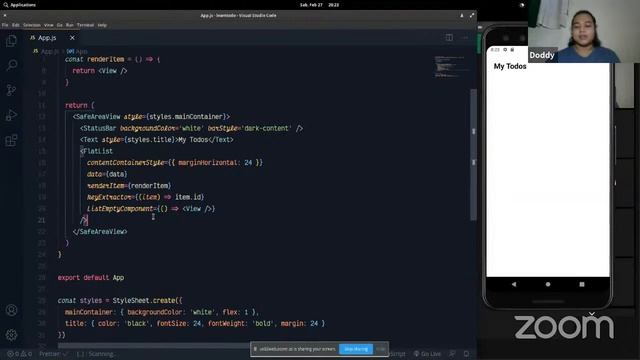Open the Selection menu
Viewport: 640px width, 360px height.
32,25
